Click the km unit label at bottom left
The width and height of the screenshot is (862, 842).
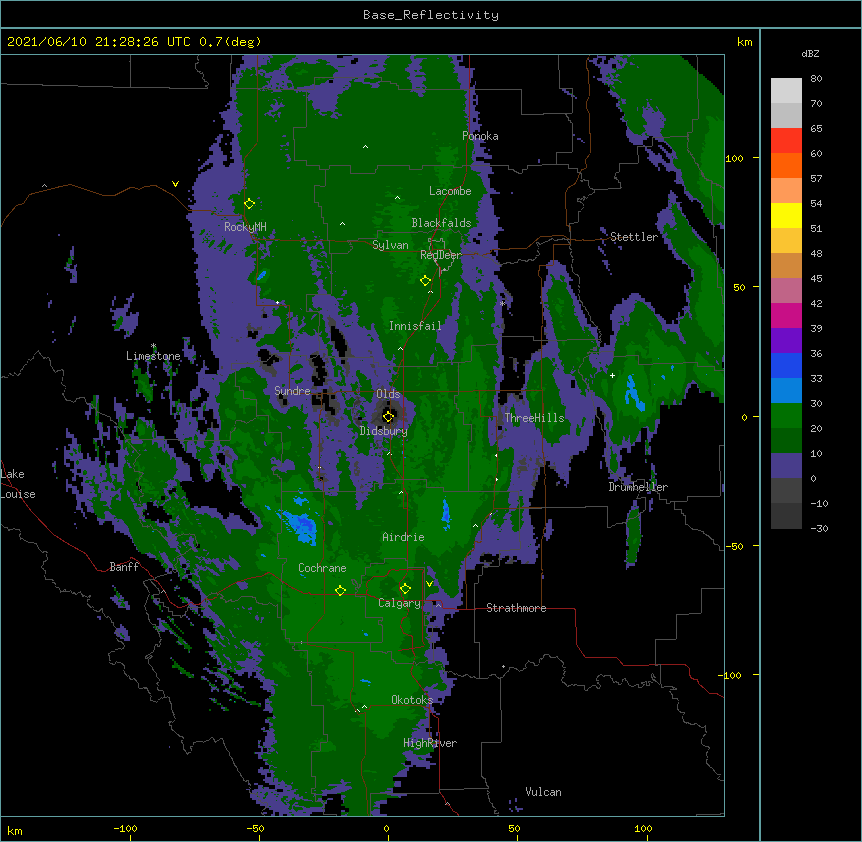pos(15,830)
